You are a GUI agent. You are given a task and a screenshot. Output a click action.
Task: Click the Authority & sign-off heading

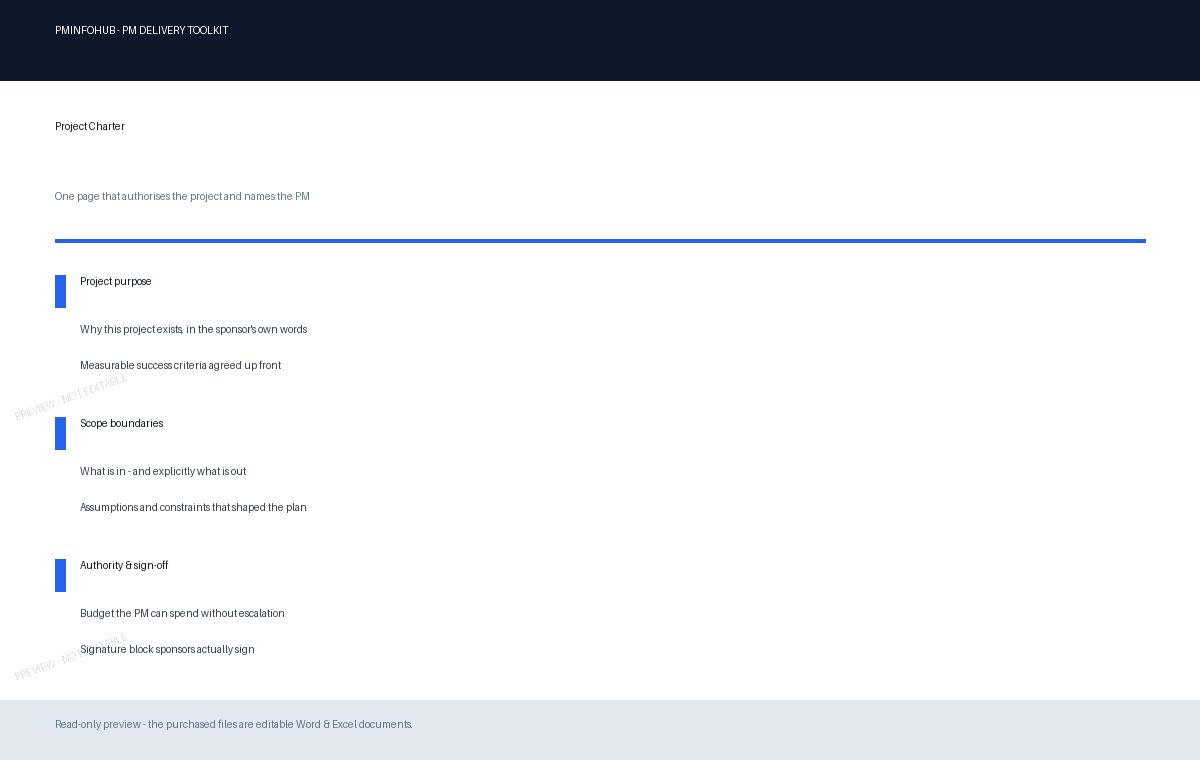pyautogui.click(x=124, y=565)
